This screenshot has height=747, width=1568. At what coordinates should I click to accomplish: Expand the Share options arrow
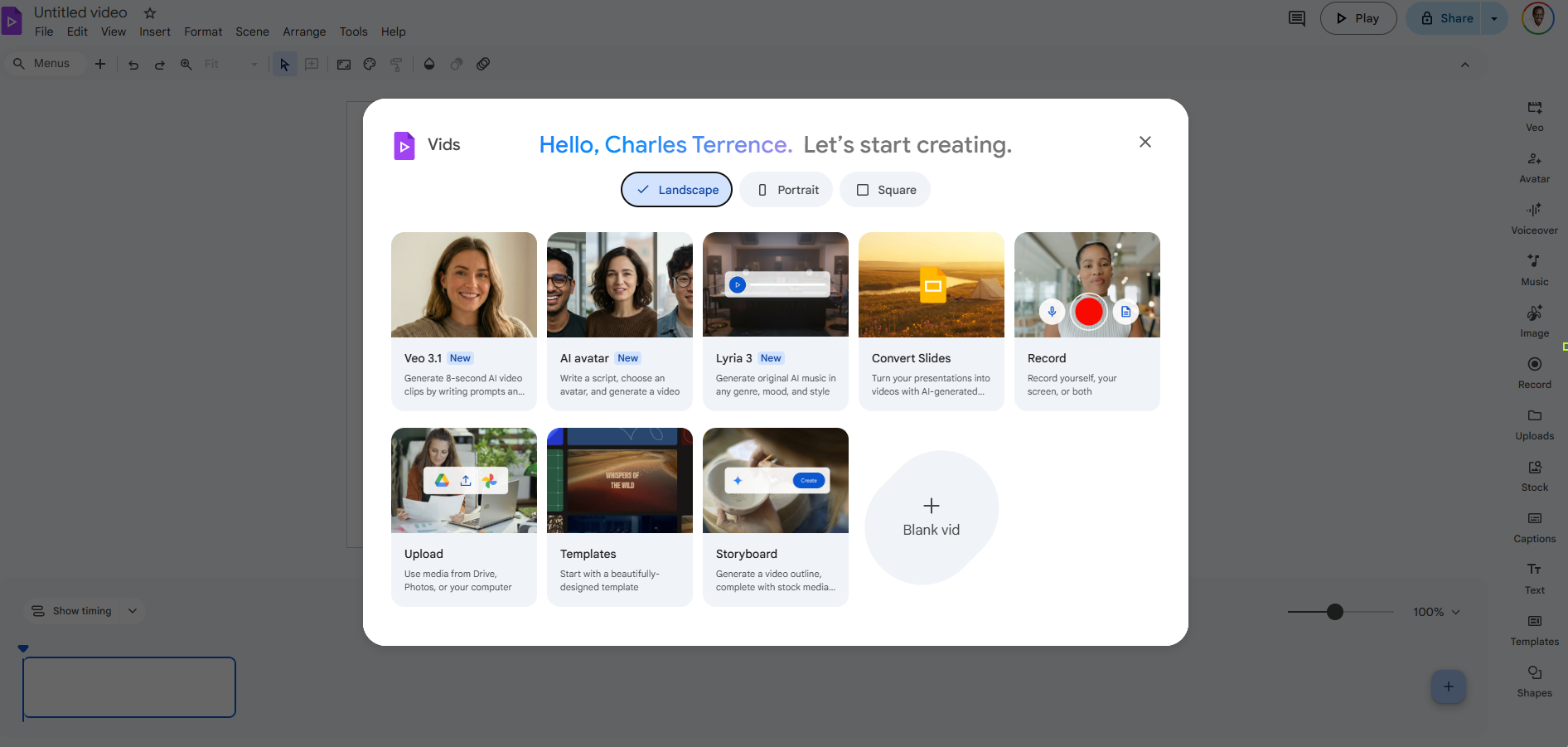click(1494, 18)
